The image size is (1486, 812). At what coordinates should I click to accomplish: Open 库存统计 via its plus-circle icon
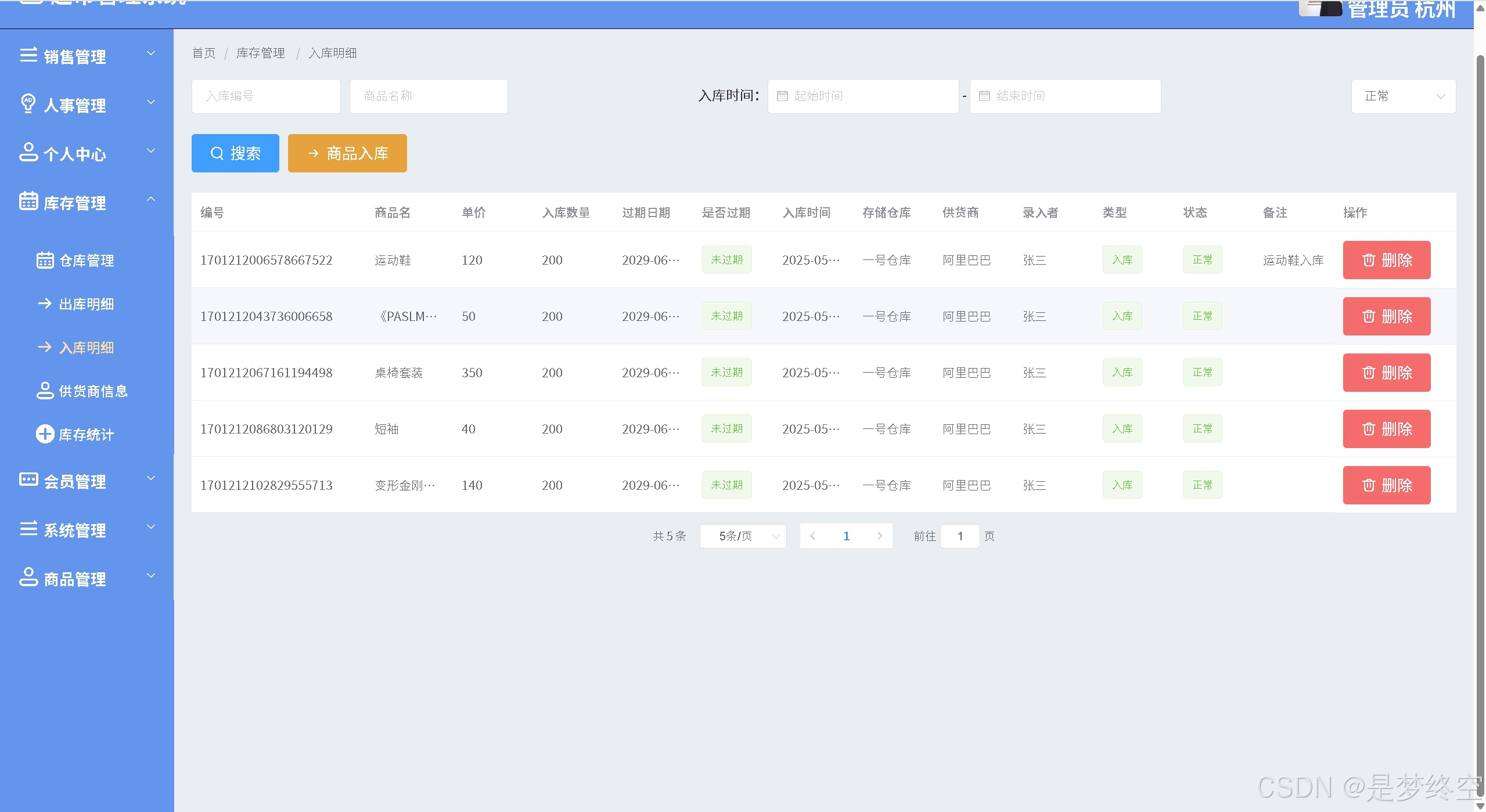click(x=45, y=434)
